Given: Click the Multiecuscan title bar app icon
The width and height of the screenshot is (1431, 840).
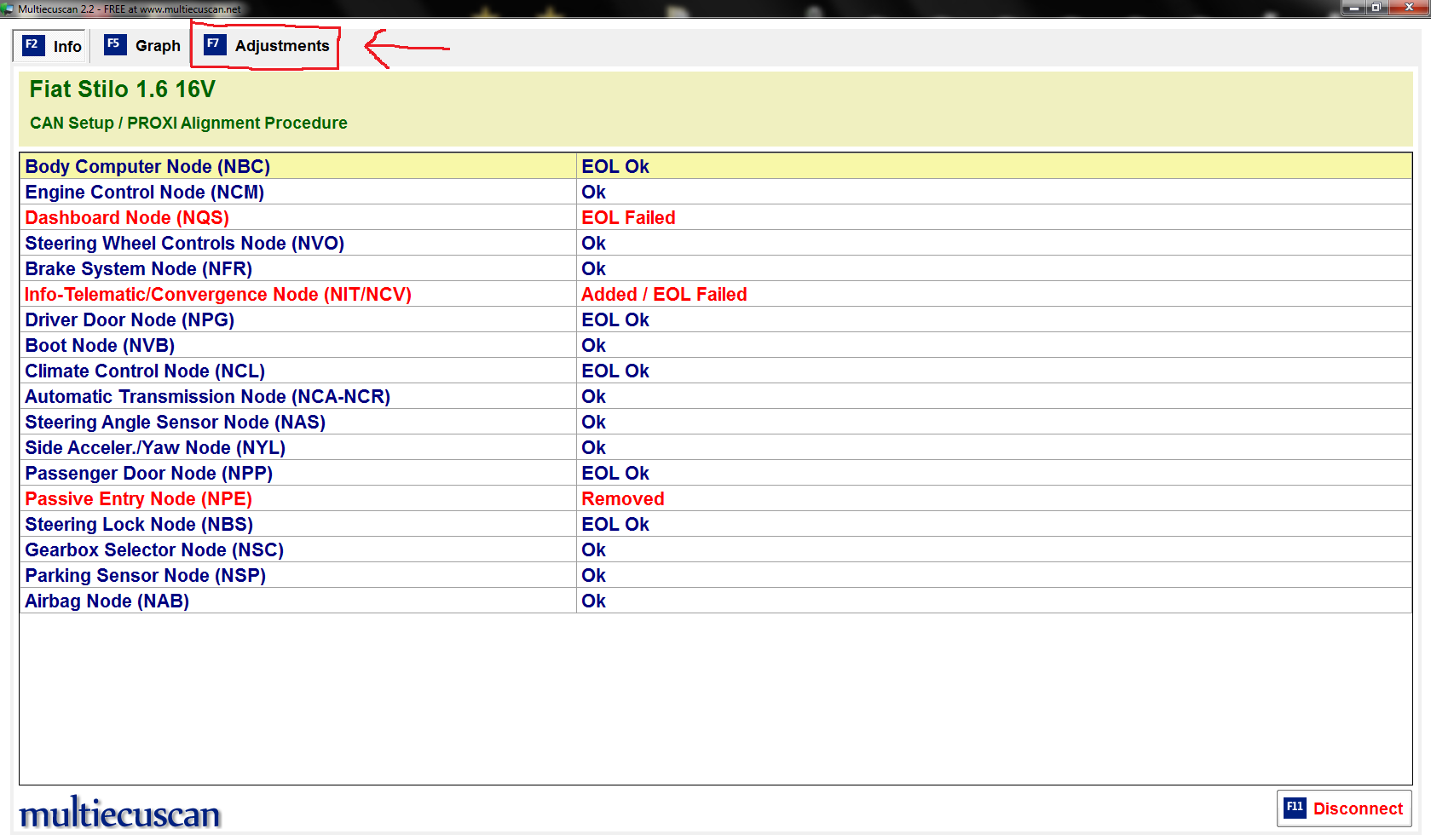Looking at the screenshot, I should pos(8,9).
